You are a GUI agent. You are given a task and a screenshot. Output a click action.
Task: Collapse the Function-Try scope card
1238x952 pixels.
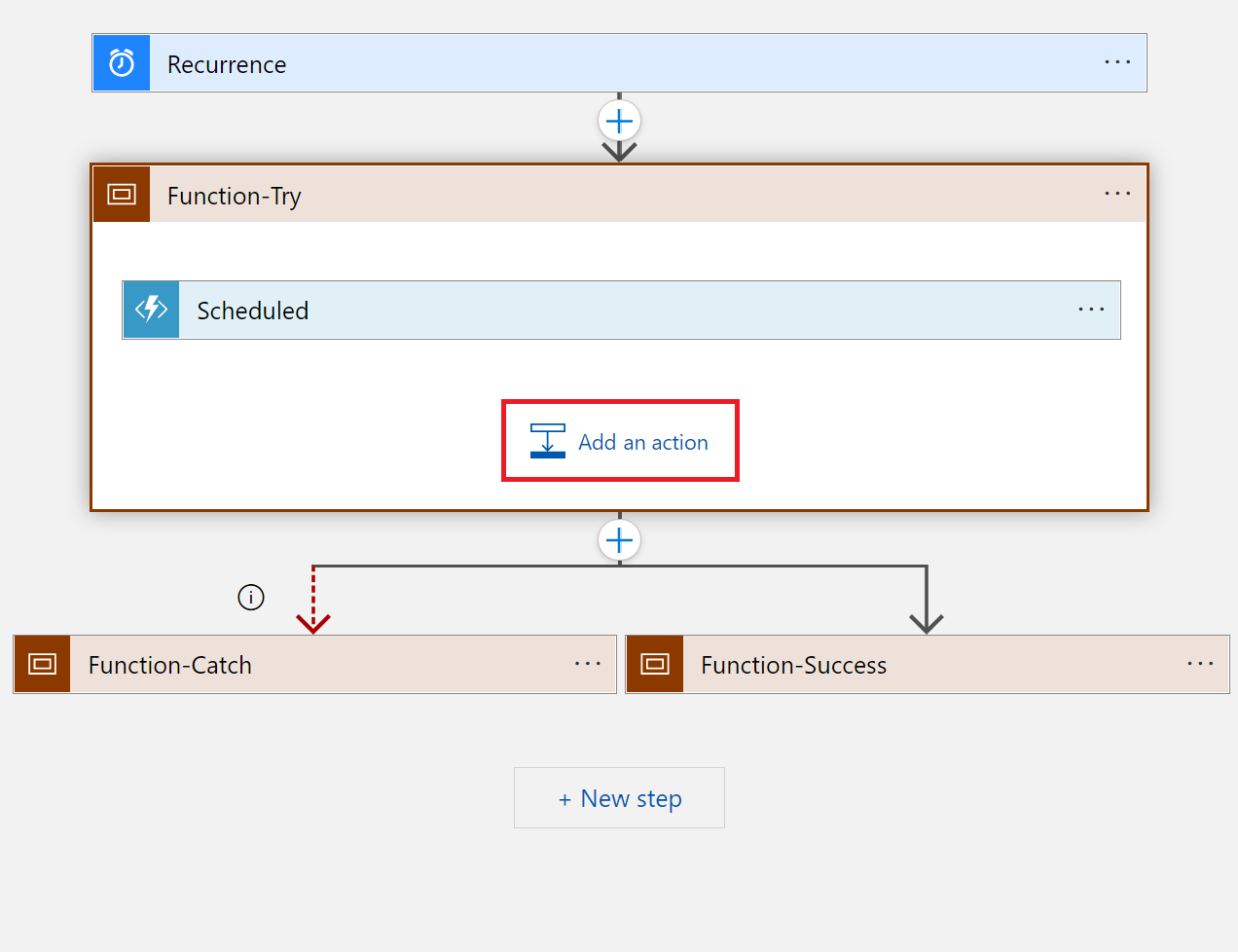234,195
